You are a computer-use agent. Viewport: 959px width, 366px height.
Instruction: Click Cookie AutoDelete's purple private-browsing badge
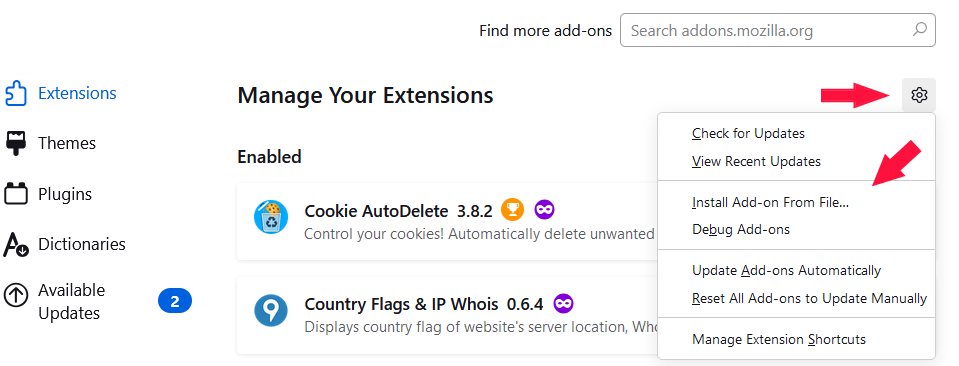[544, 211]
